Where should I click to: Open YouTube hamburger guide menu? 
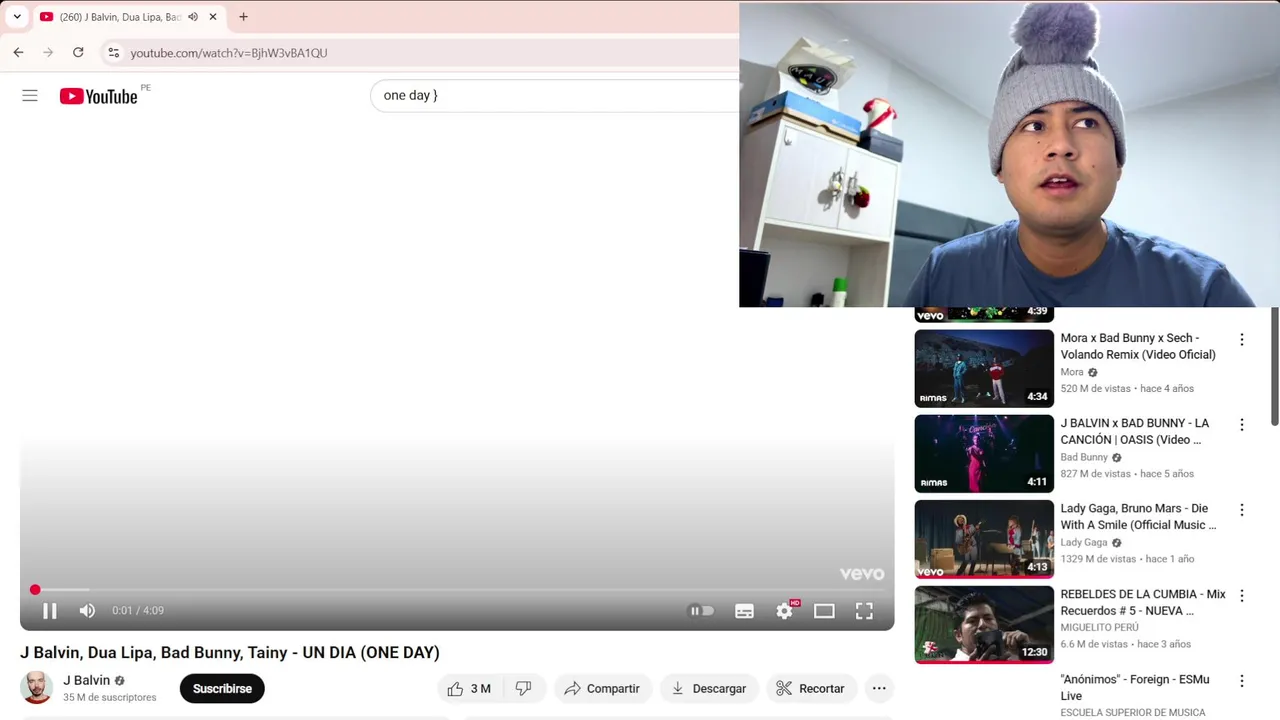tap(30, 96)
